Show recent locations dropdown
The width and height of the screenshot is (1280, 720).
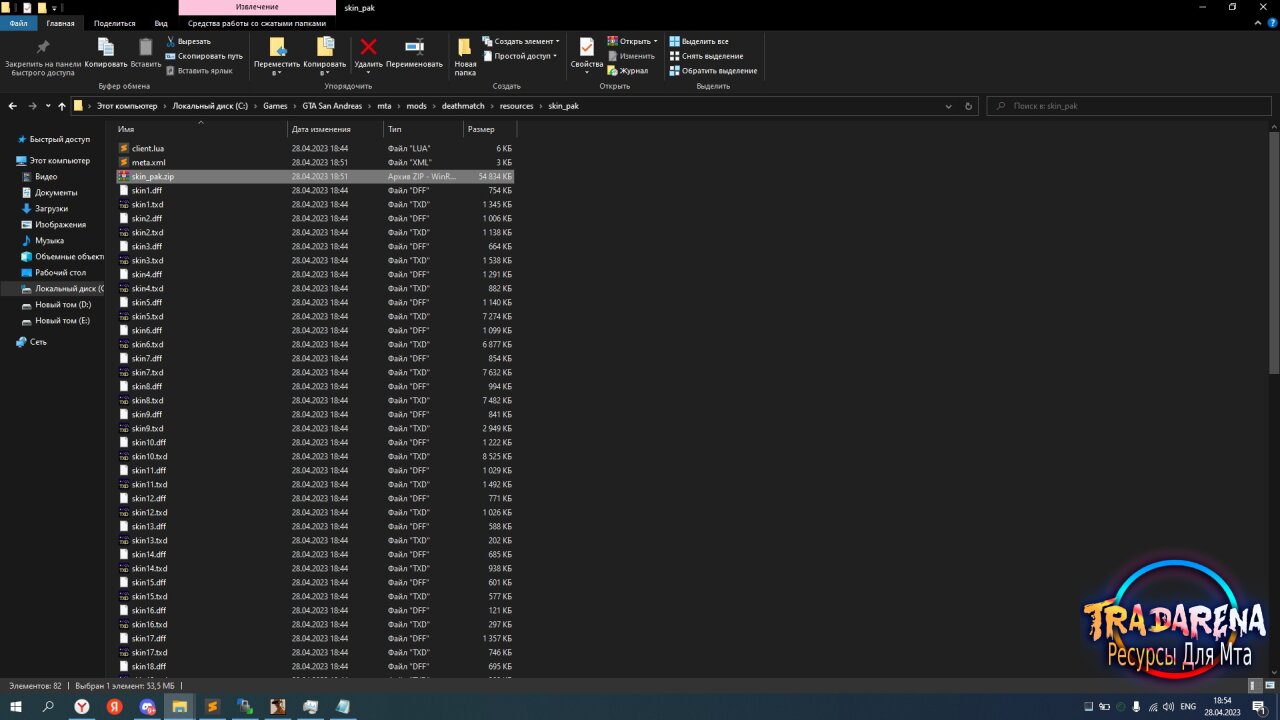tap(47, 106)
